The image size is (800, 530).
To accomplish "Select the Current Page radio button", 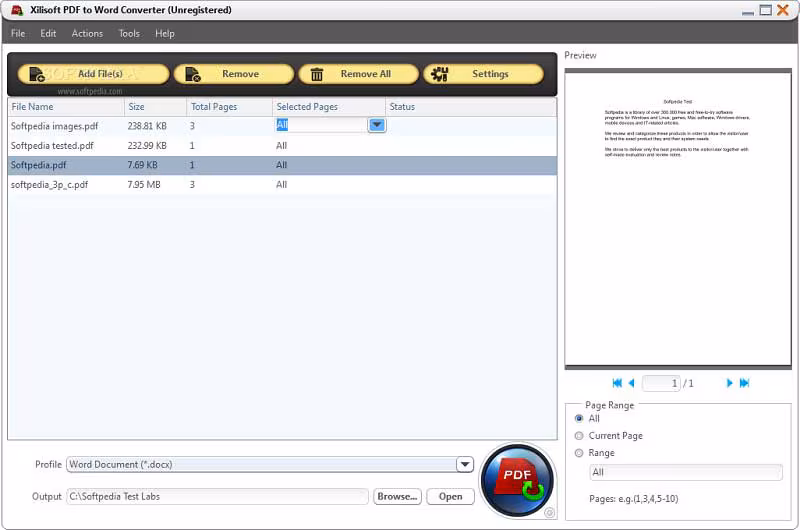I will (x=579, y=436).
